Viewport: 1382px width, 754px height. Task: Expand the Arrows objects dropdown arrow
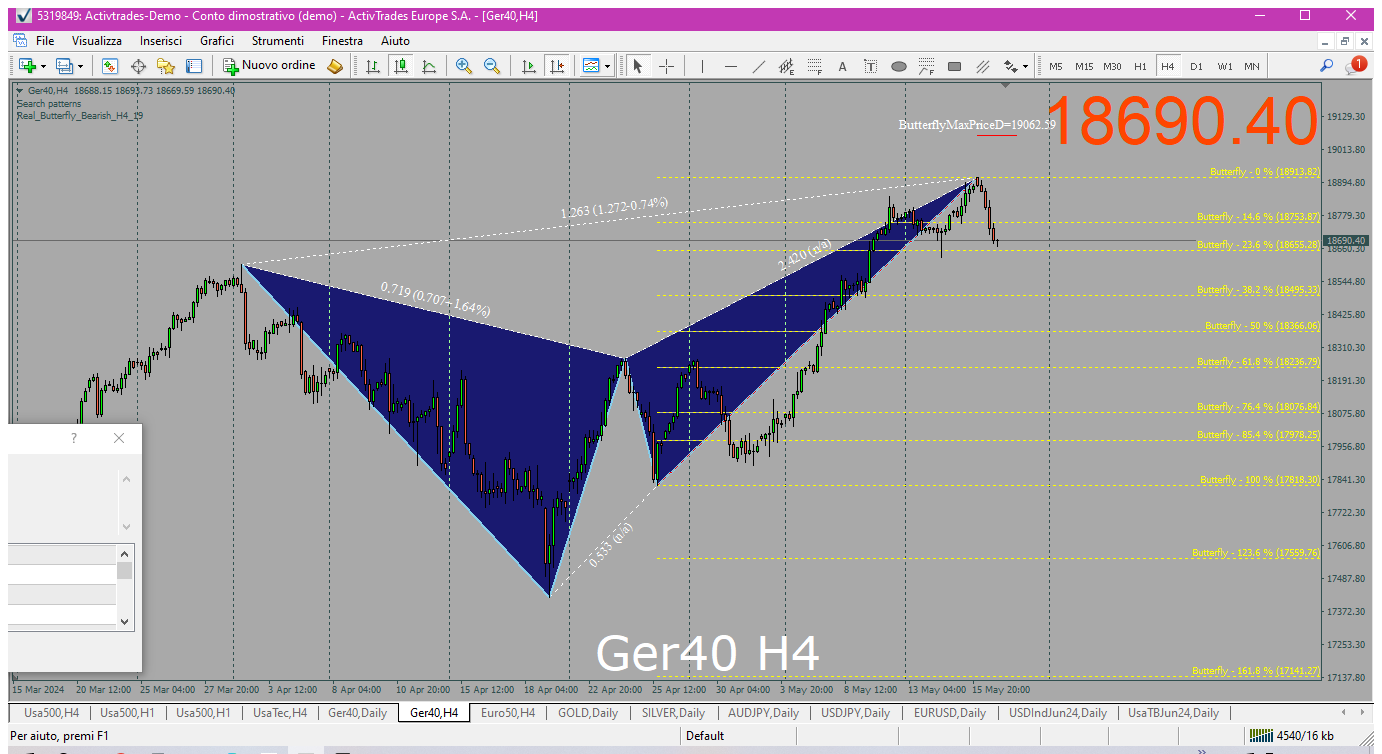[x=1026, y=66]
